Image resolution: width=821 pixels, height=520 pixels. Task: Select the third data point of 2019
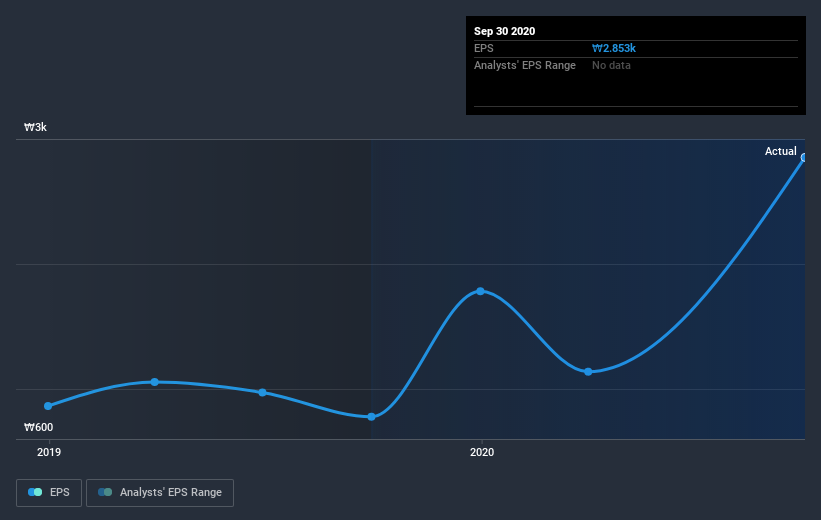262,392
